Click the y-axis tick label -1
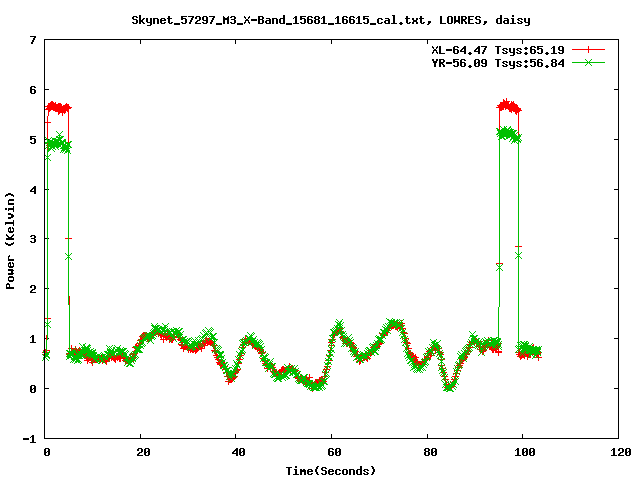The image size is (640, 480). coord(29,439)
